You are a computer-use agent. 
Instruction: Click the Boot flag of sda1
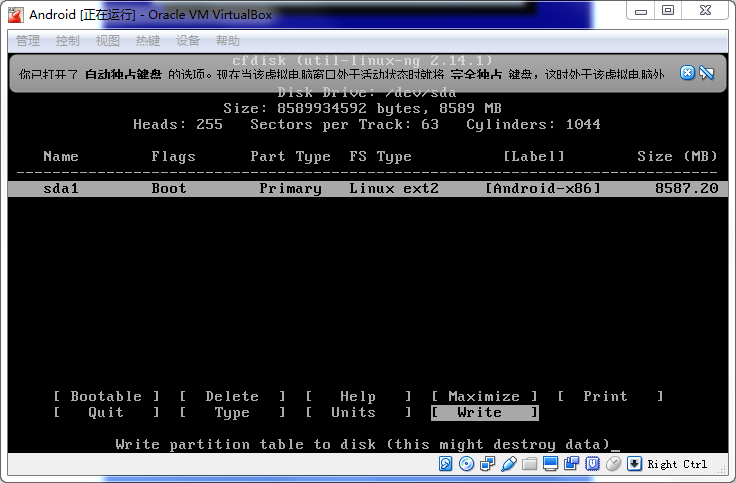169,189
